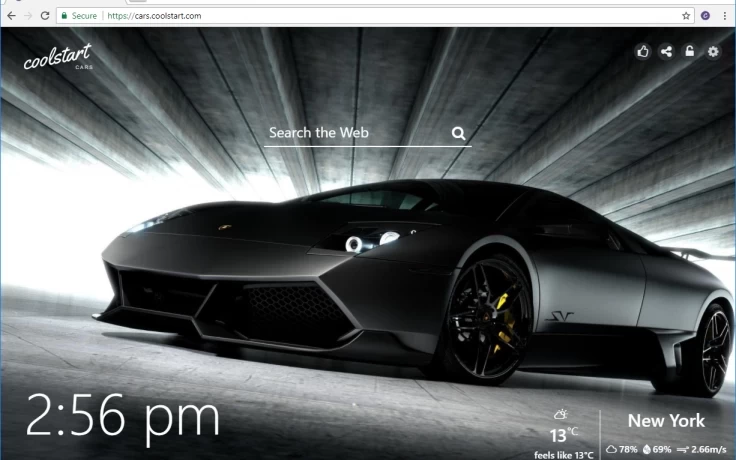Click the thumbs-up like icon
The image size is (736, 460).
643,51
